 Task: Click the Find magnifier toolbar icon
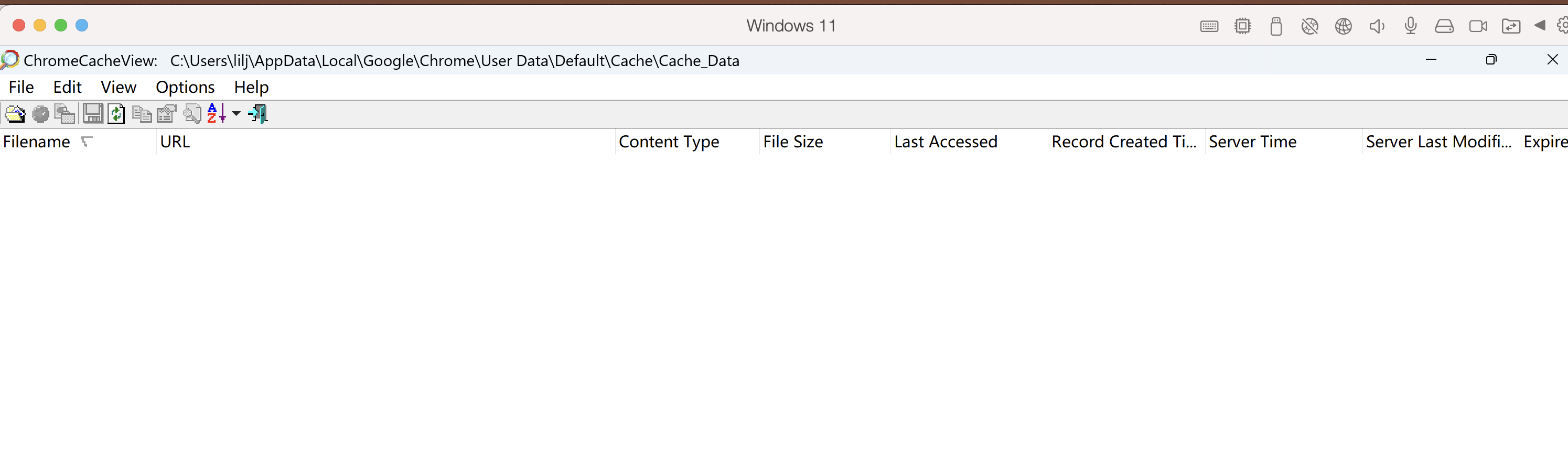pyautogui.click(x=192, y=114)
